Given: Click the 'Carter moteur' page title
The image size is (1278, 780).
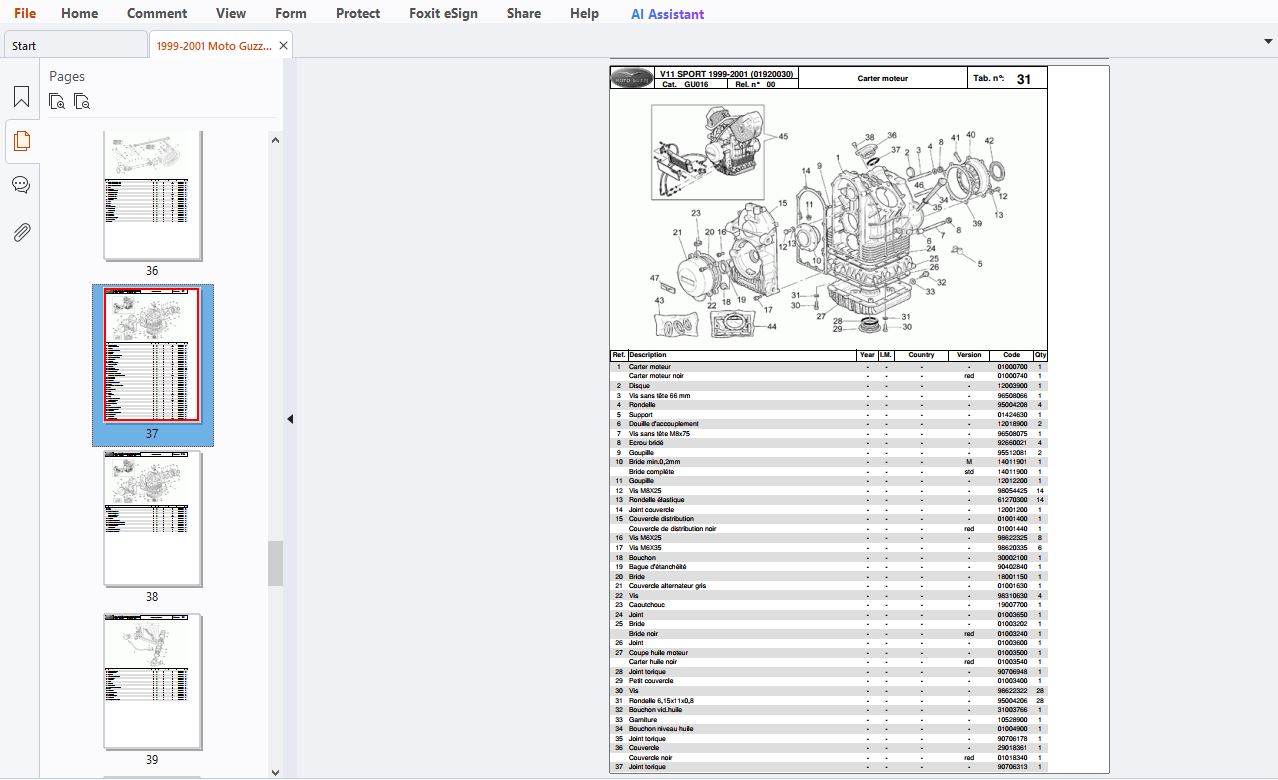Looking at the screenshot, I should pyautogui.click(x=883, y=78).
